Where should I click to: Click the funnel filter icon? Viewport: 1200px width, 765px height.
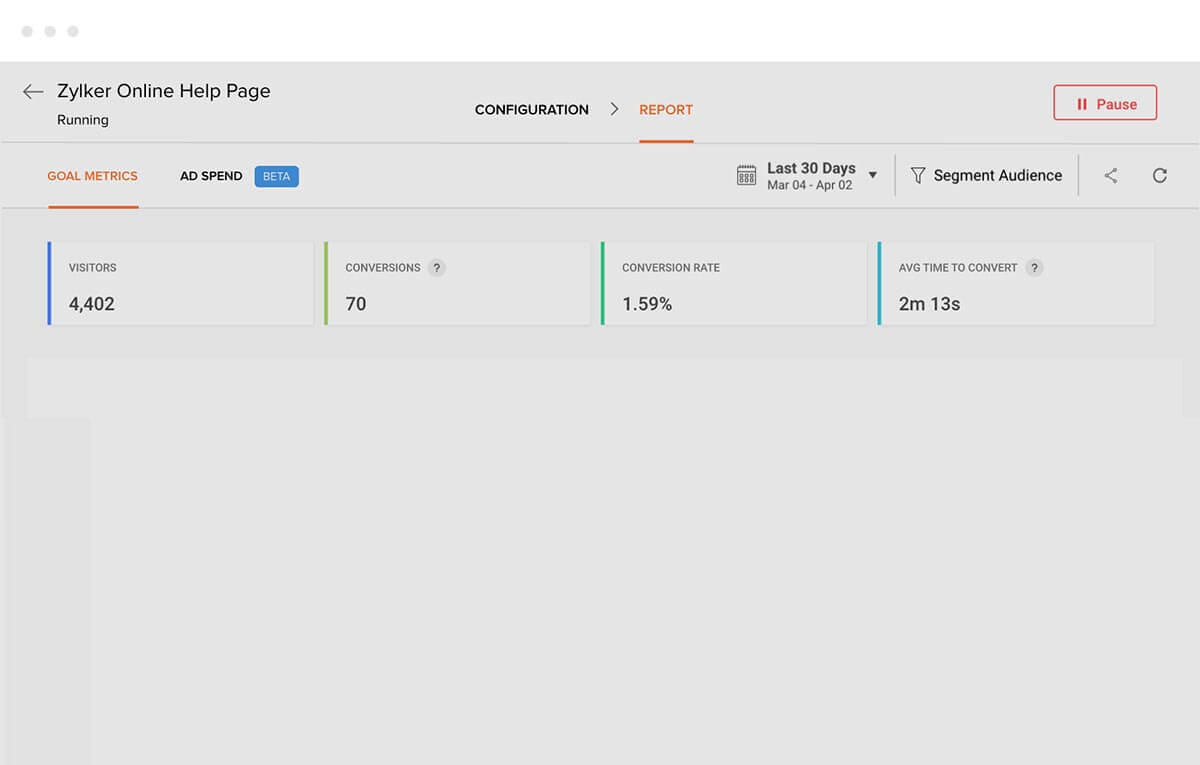917,176
